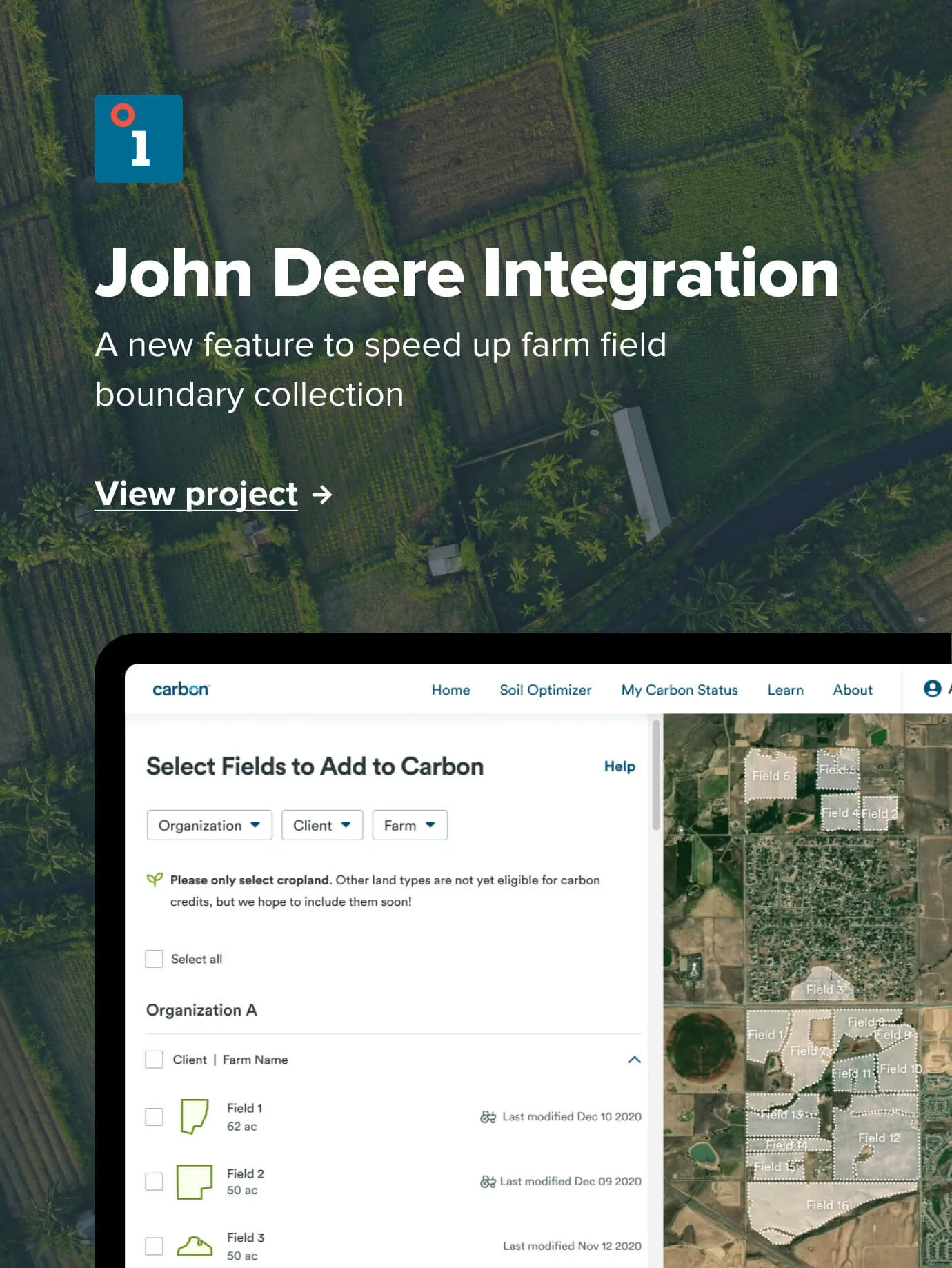The height and width of the screenshot is (1268, 952).
Task: Open the Farm dropdown filter
Action: (x=410, y=825)
